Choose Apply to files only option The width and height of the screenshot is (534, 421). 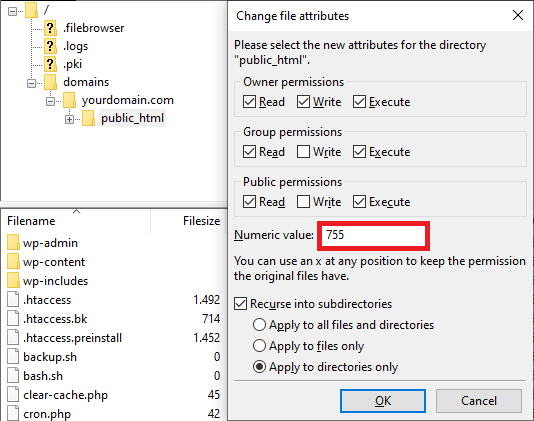(259, 346)
